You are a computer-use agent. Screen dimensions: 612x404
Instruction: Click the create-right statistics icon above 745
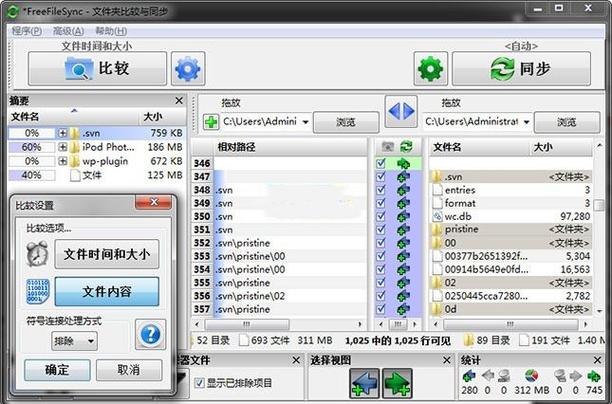594,376
